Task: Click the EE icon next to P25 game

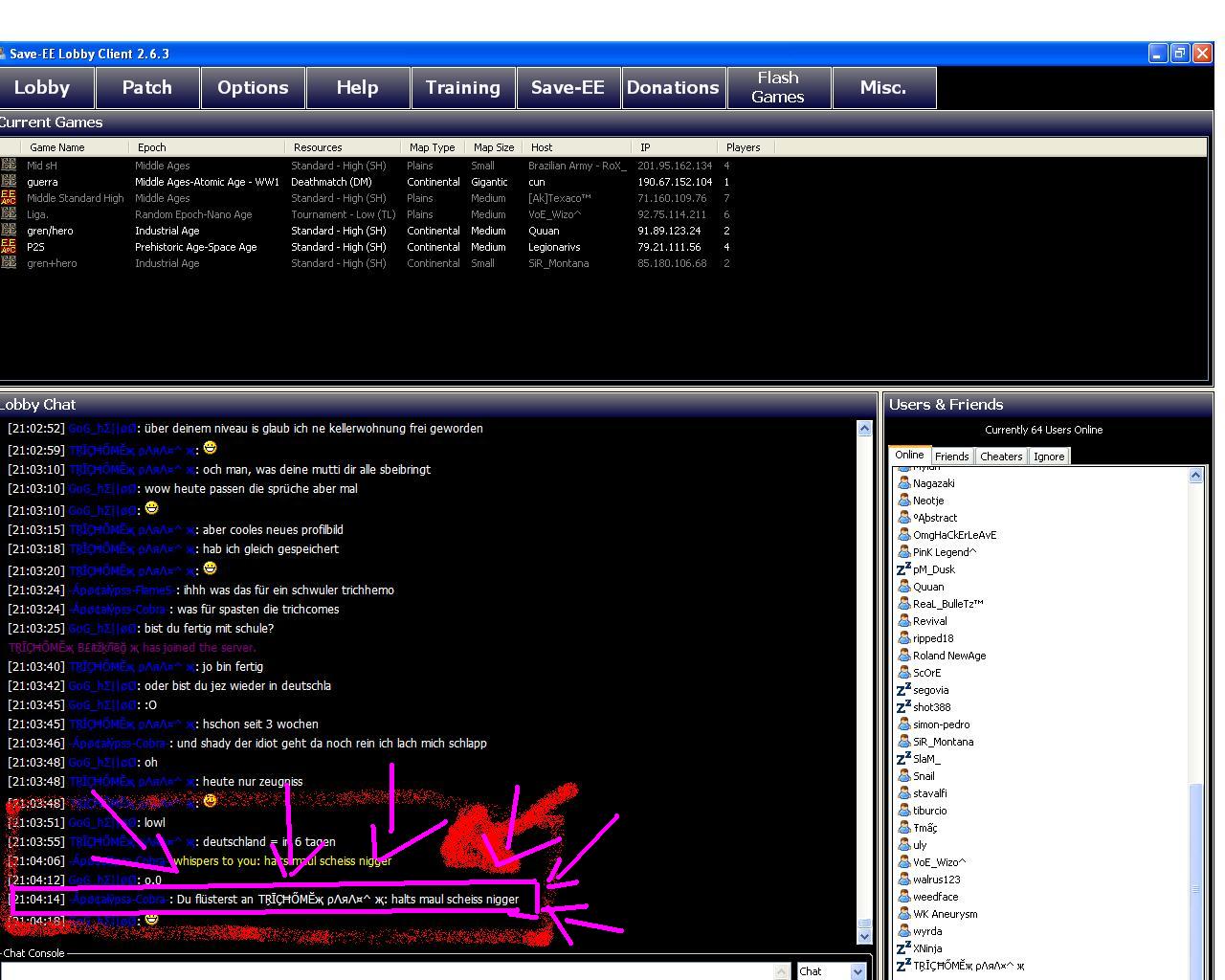Action: pos(9,247)
